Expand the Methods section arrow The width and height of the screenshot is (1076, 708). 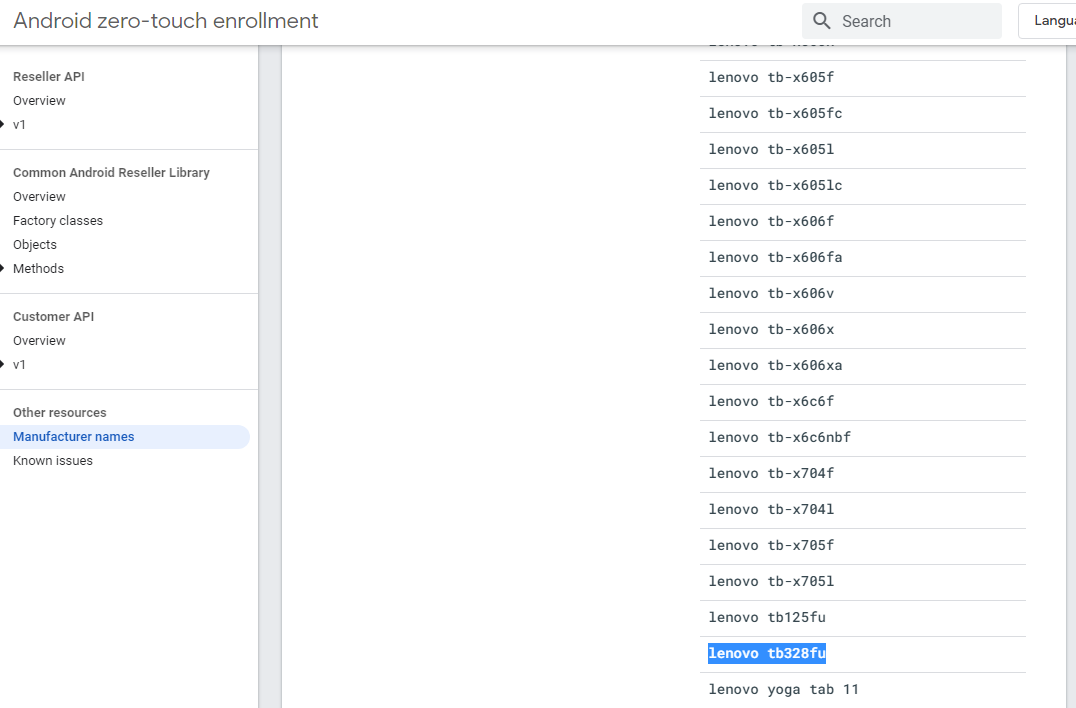(x=4, y=269)
